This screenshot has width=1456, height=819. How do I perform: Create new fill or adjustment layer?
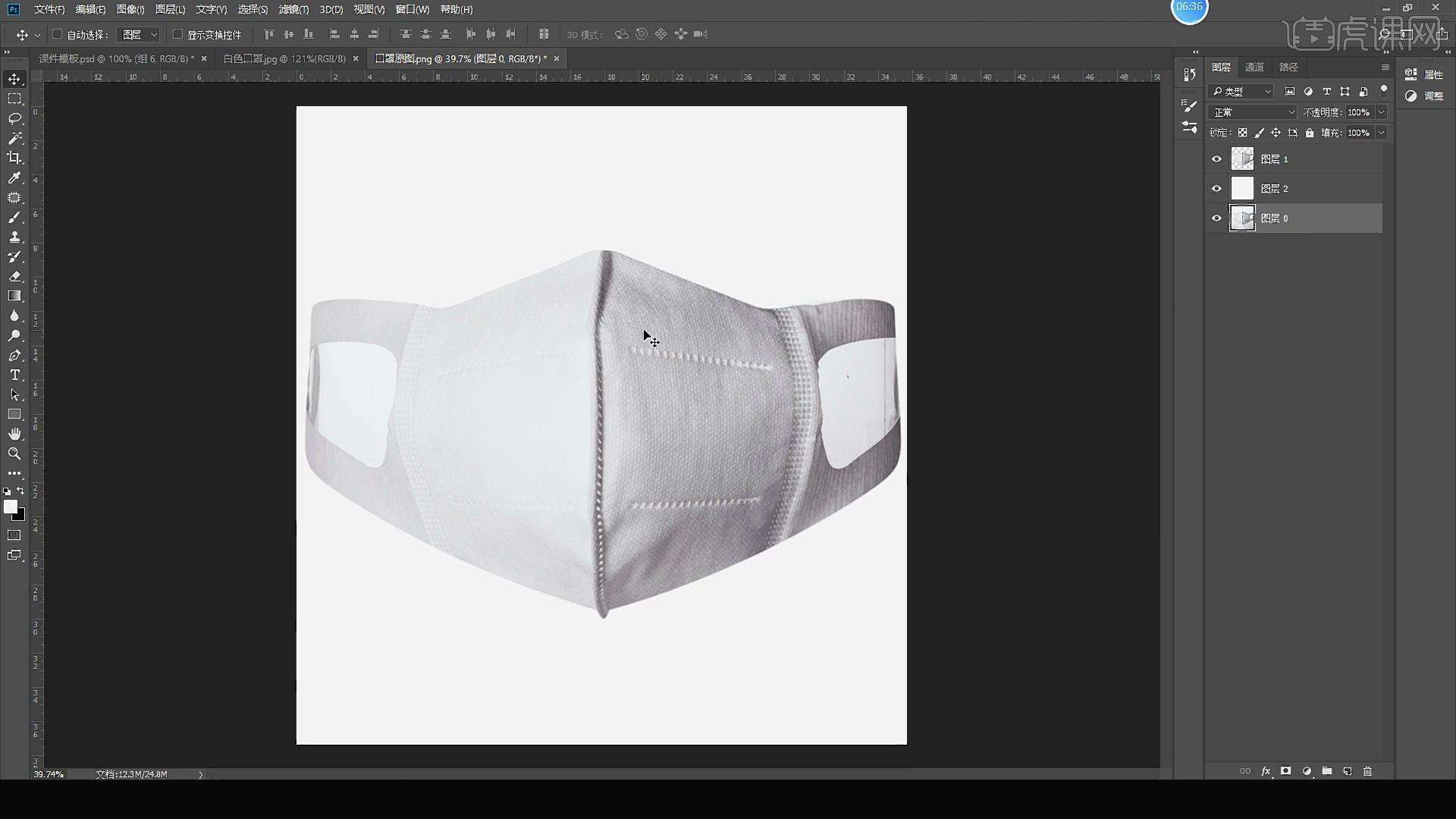pos(1307,771)
